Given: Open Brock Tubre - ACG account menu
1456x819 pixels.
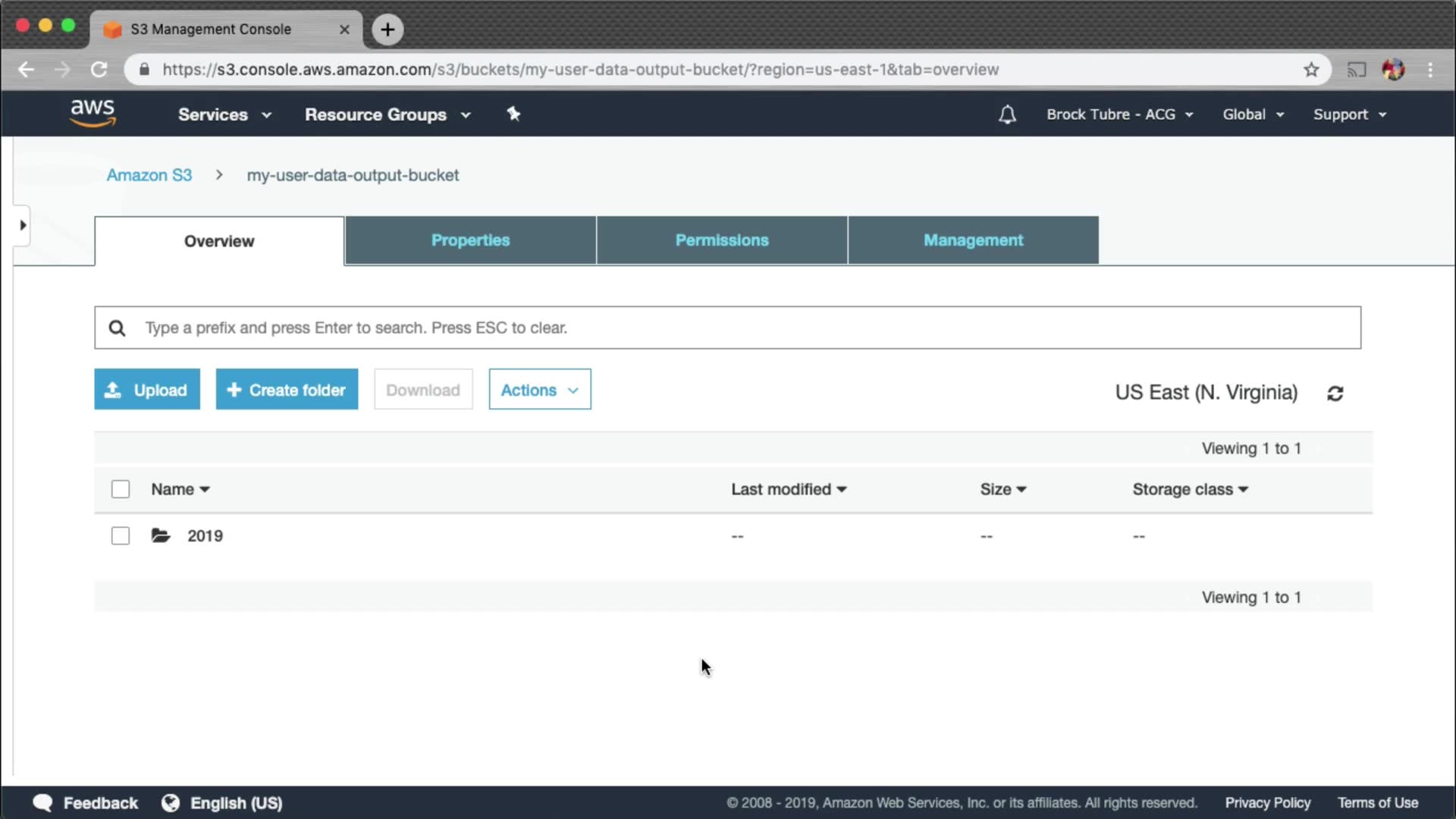Looking at the screenshot, I should tap(1119, 115).
